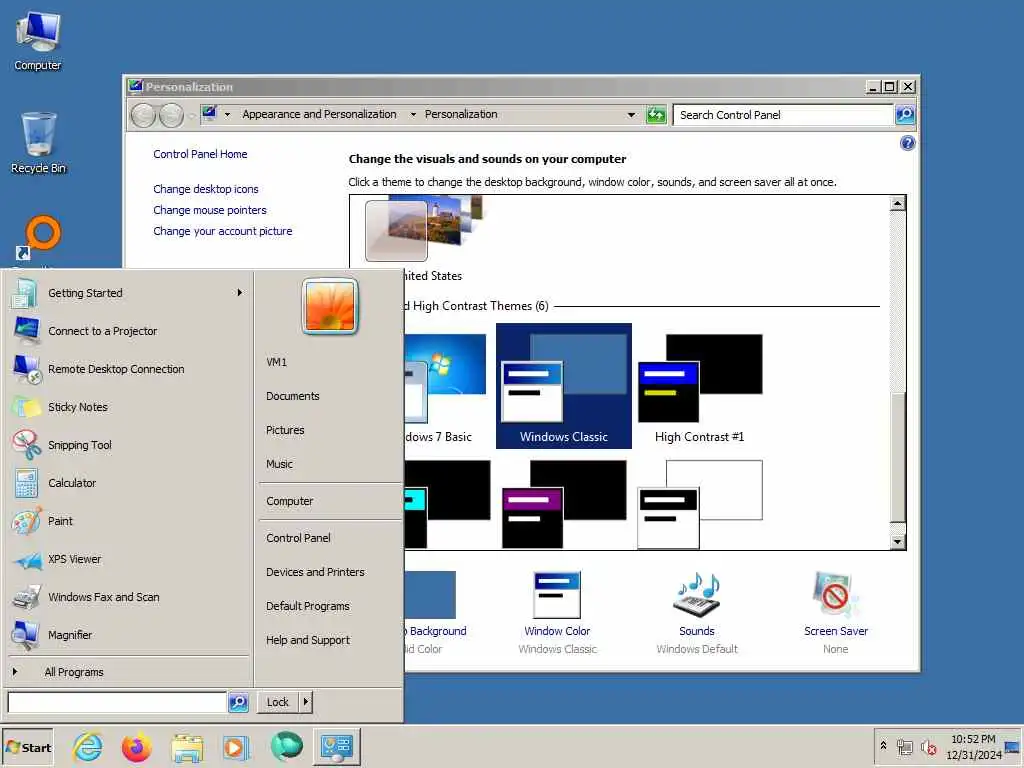
Task: Click the muted volume tray icon
Action: click(929, 747)
